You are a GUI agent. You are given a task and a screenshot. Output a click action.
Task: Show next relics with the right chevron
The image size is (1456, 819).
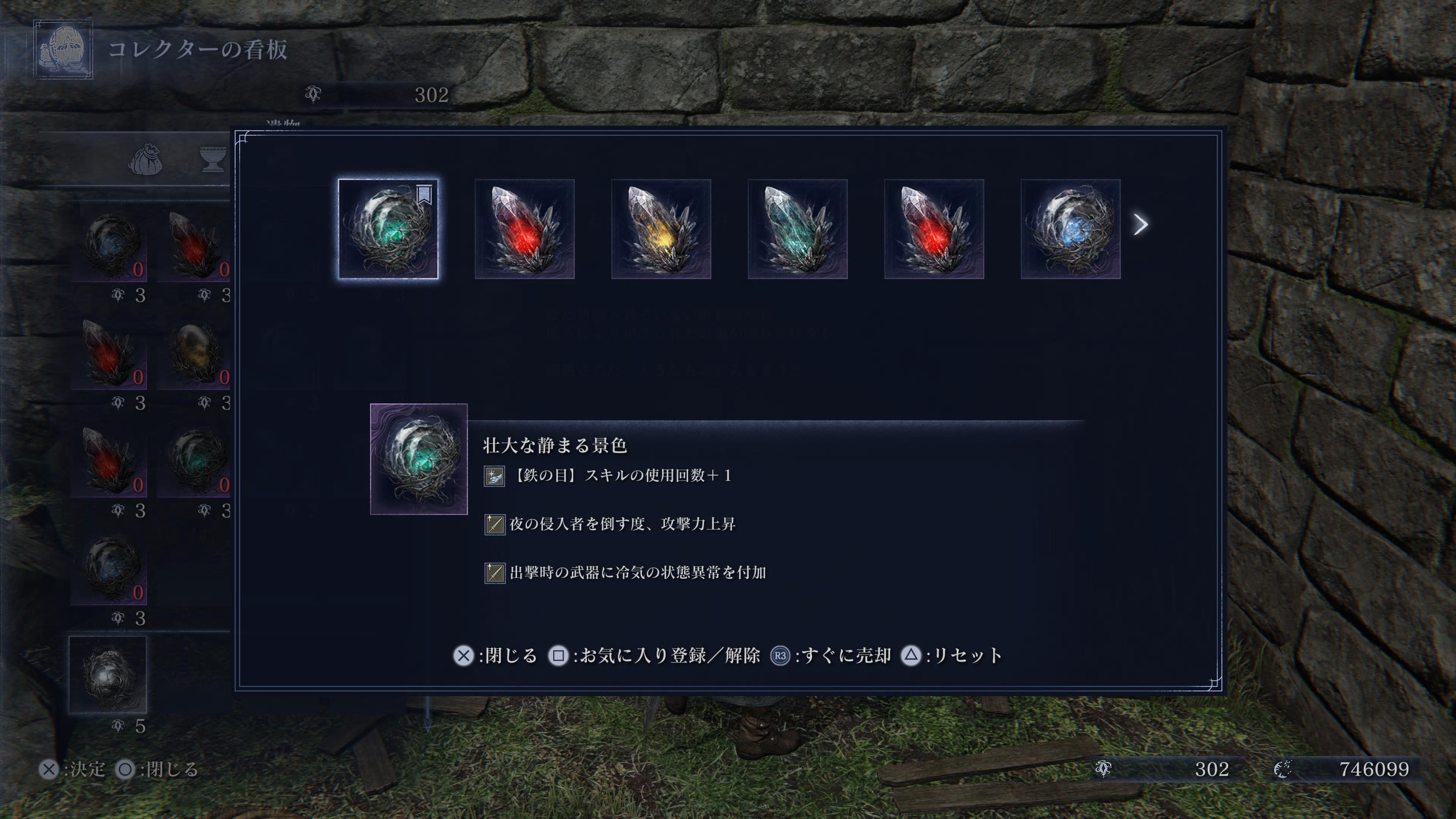point(1141,225)
